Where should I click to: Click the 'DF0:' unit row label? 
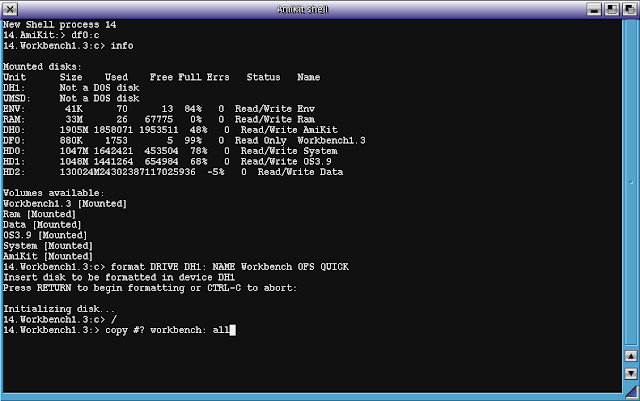coord(14,141)
